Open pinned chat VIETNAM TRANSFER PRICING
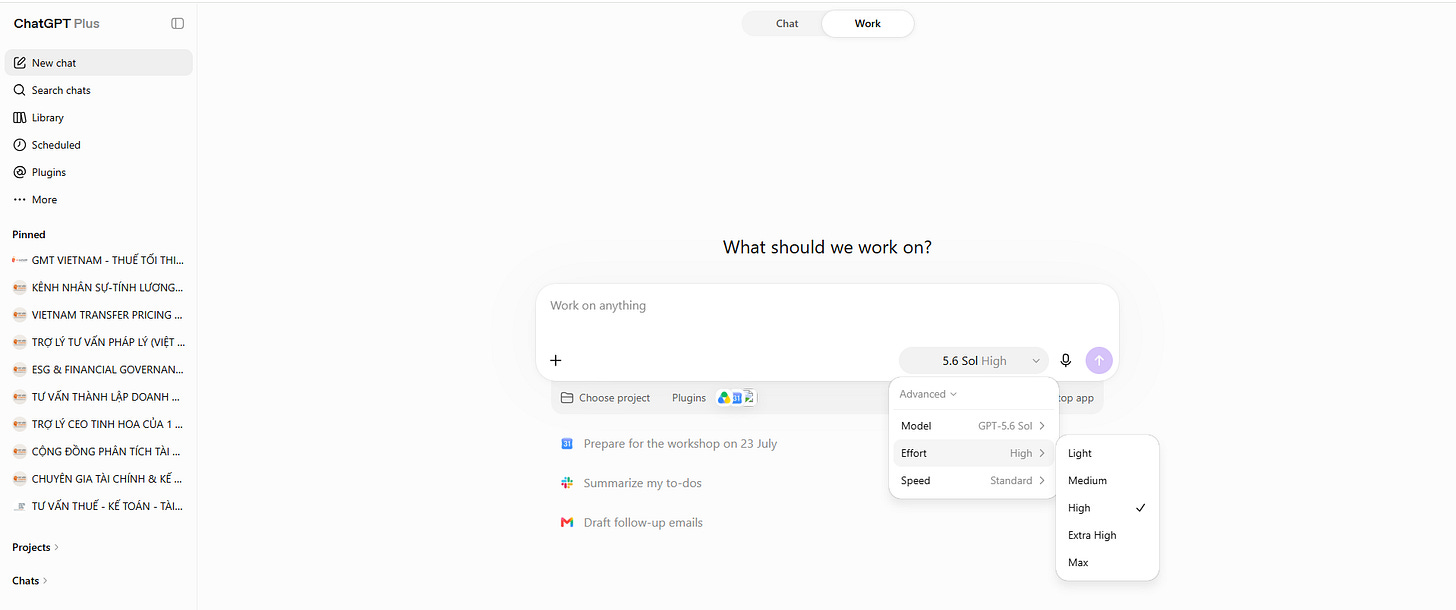The width and height of the screenshot is (1456, 610). coord(98,315)
